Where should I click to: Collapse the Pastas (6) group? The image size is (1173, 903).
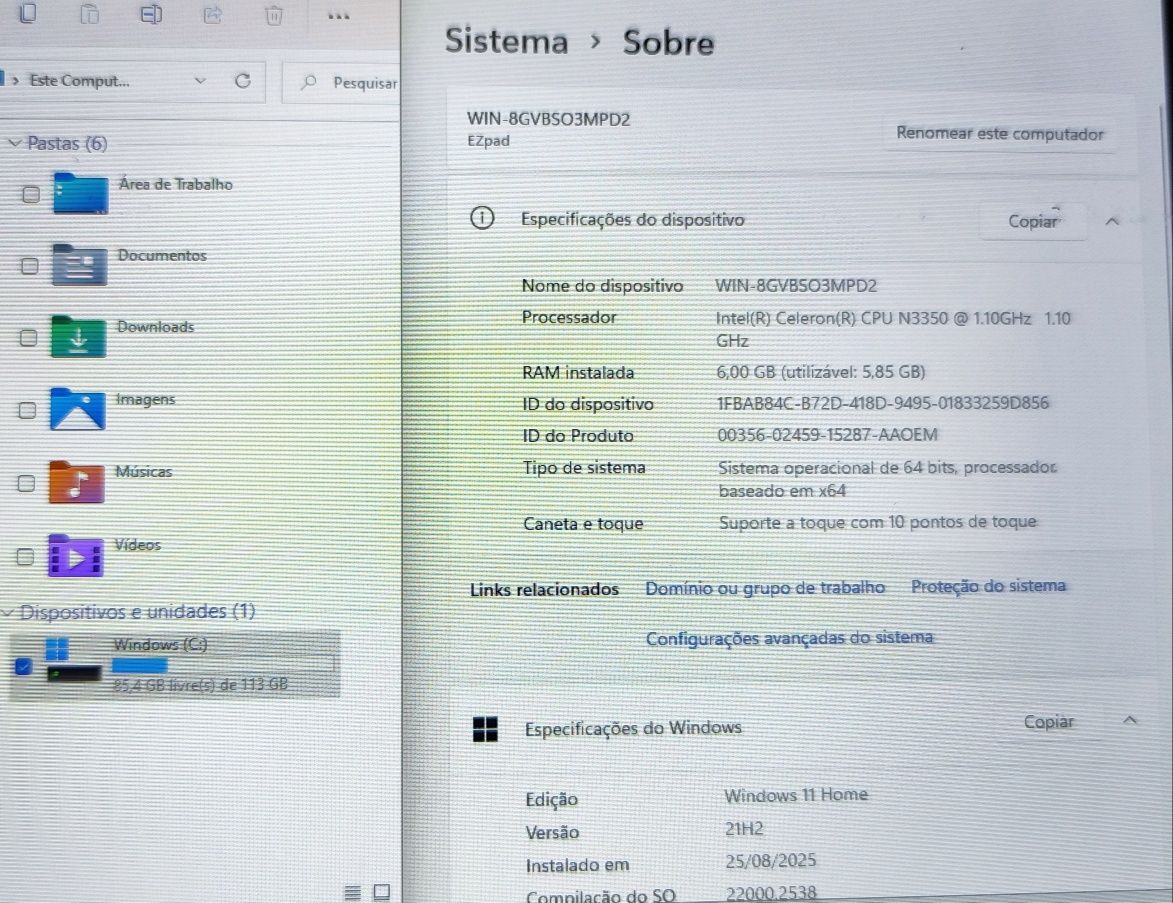(14, 142)
